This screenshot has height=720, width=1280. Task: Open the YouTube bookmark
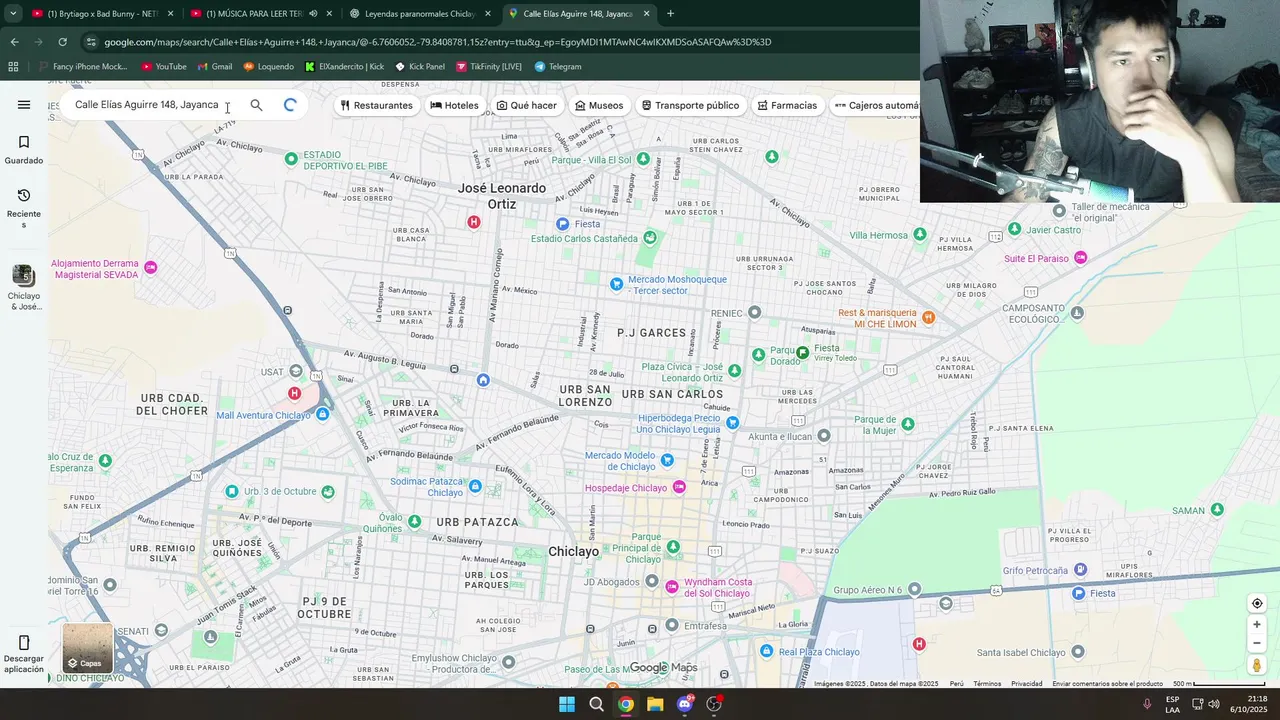[x=164, y=67]
